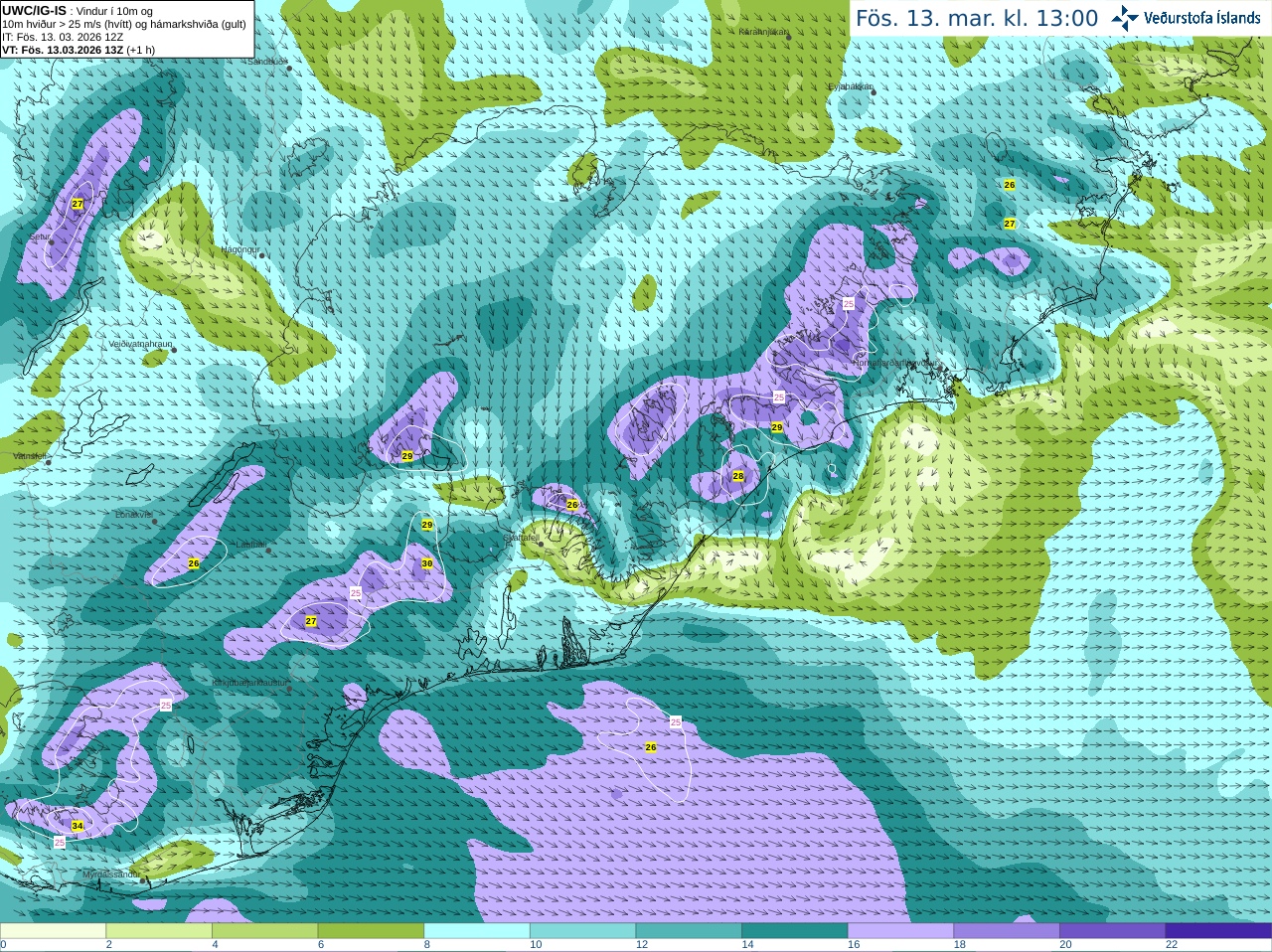Image resolution: width=1272 pixels, height=952 pixels.
Task: Click the Lónakvísl station label
Action: 133,515
